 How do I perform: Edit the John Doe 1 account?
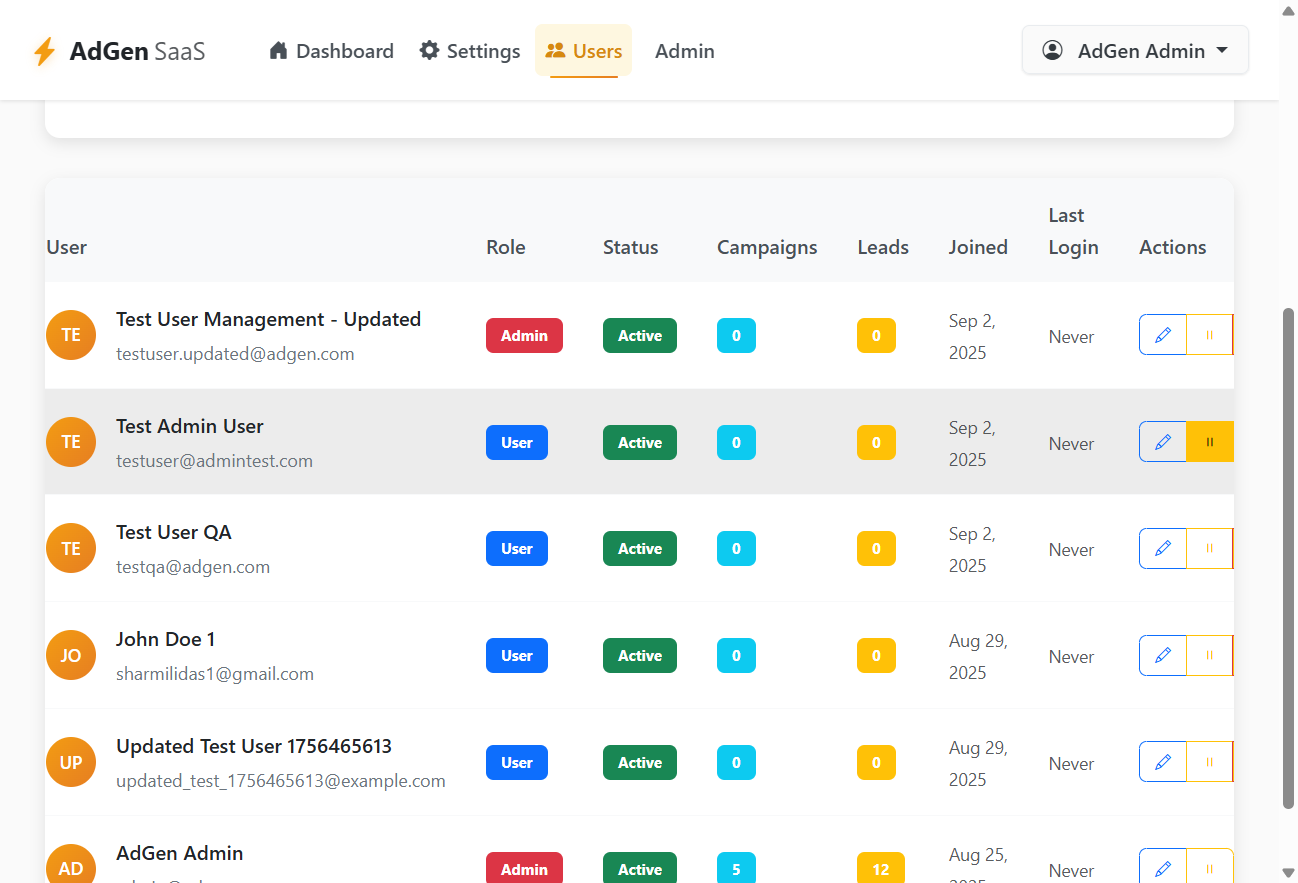pos(1163,656)
